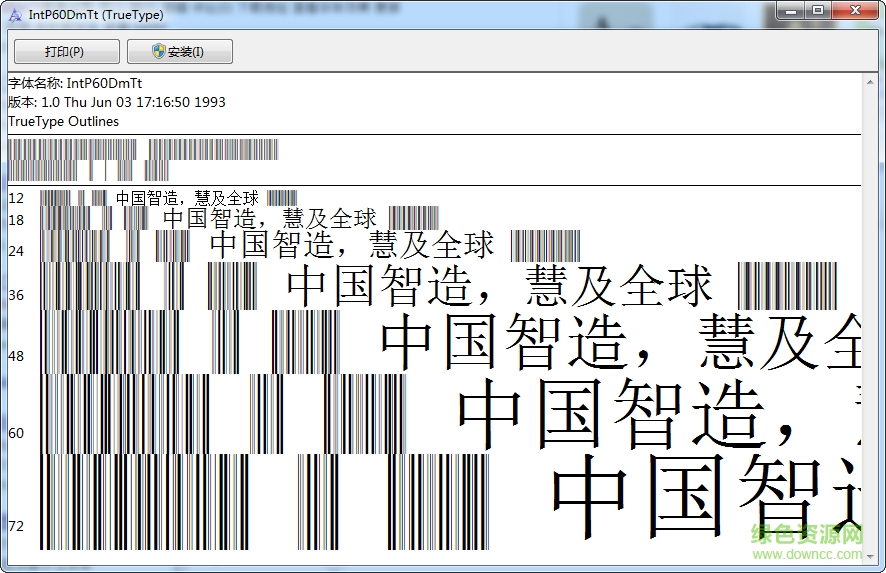Click the scrollbar up arrow
Viewport: 886px width, 573px height.
pyautogui.click(x=870, y=83)
